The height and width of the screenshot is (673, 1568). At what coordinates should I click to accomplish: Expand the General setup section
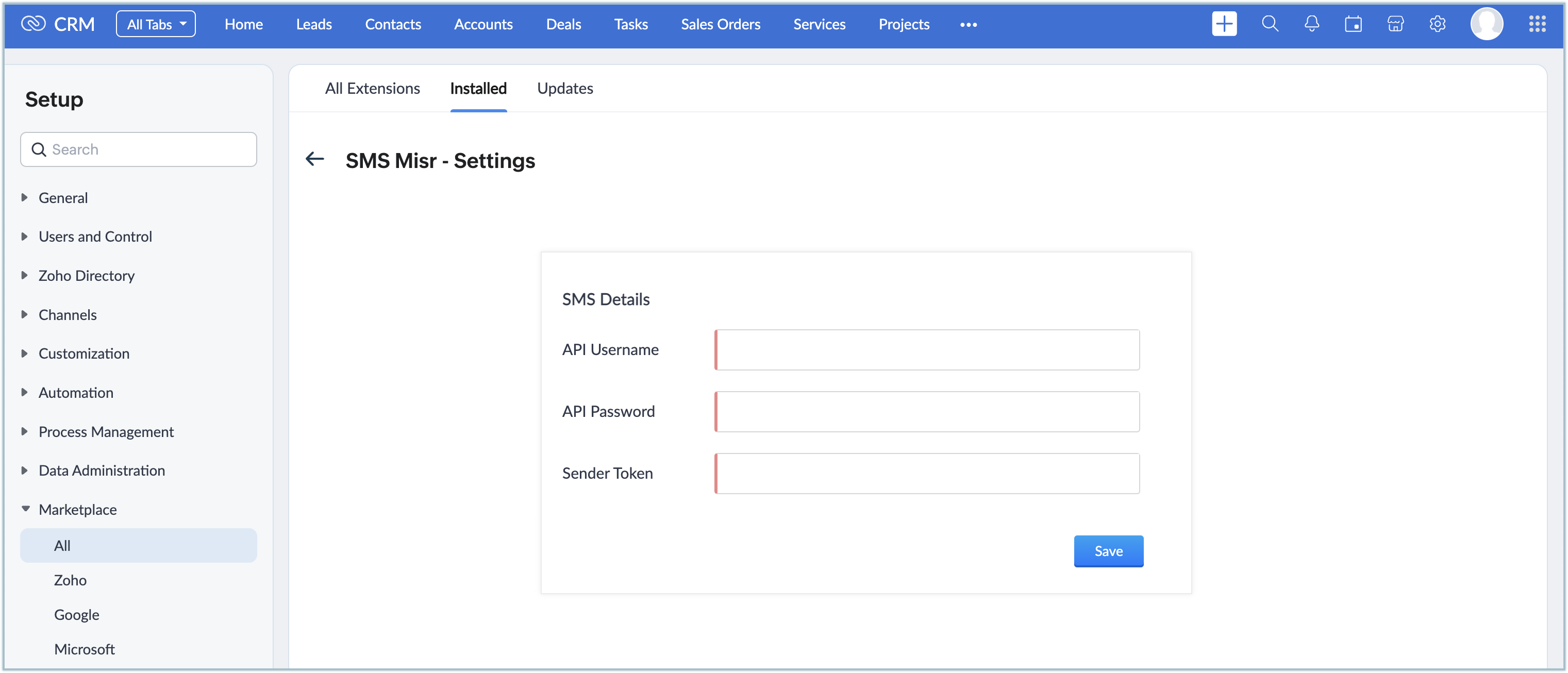click(x=63, y=198)
